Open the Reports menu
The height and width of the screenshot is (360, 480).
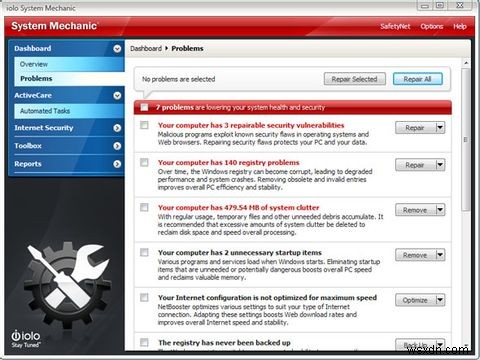28,164
